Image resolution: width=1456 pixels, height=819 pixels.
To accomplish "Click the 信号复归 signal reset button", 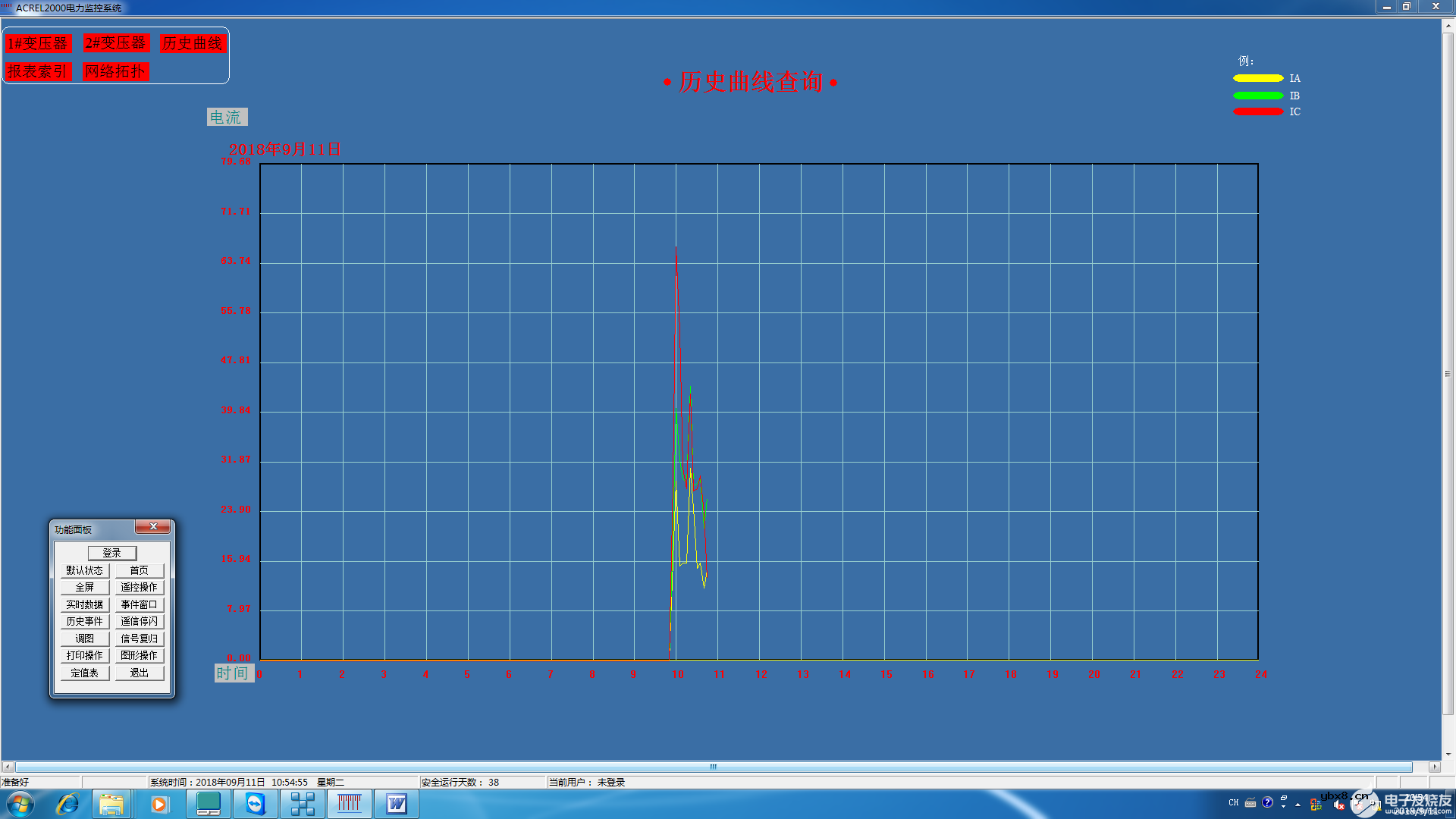I will (x=140, y=639).
